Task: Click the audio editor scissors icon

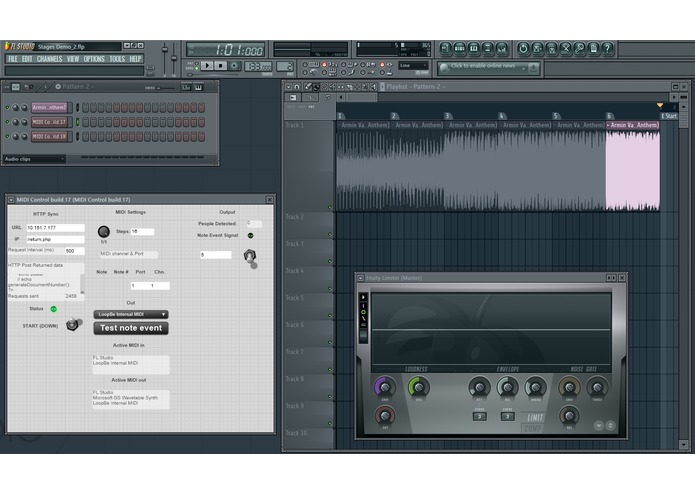Action: tap(566, 48)
